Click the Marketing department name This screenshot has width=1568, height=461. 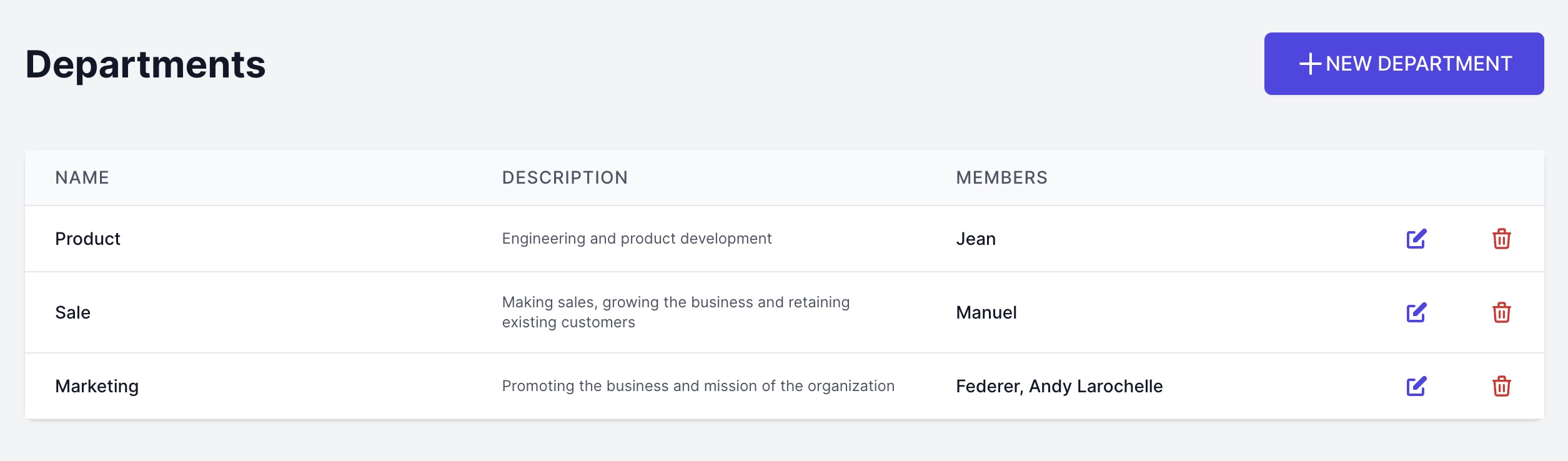(96, 385)
